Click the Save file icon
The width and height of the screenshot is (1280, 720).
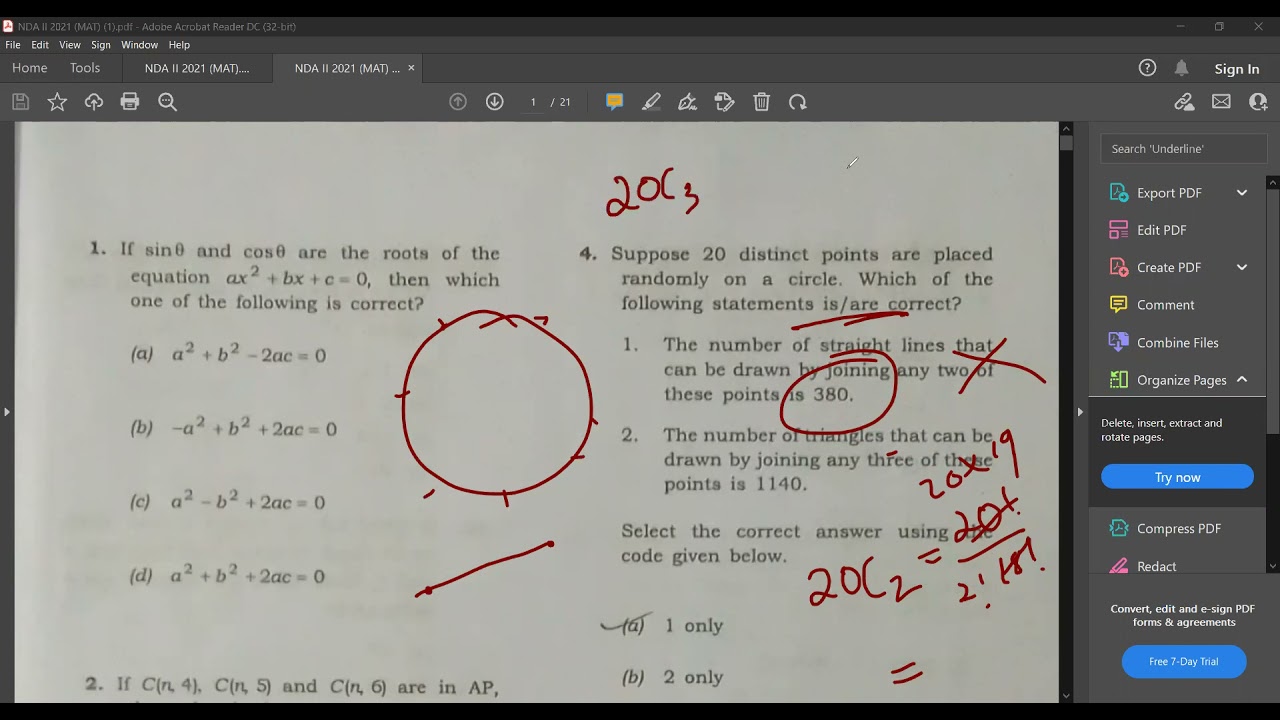coord(20,102)
